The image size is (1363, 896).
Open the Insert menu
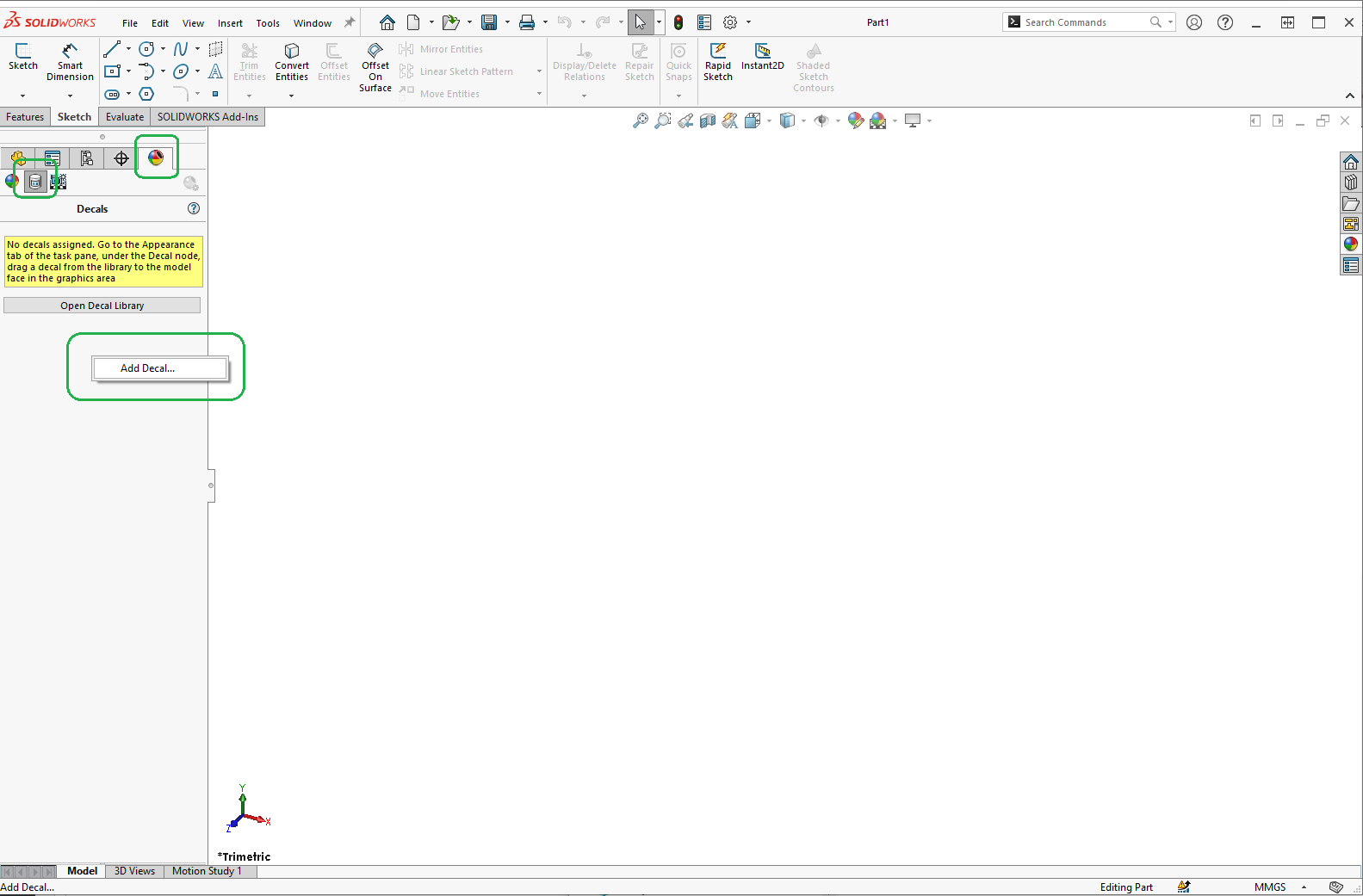click(x=230, y=23)
